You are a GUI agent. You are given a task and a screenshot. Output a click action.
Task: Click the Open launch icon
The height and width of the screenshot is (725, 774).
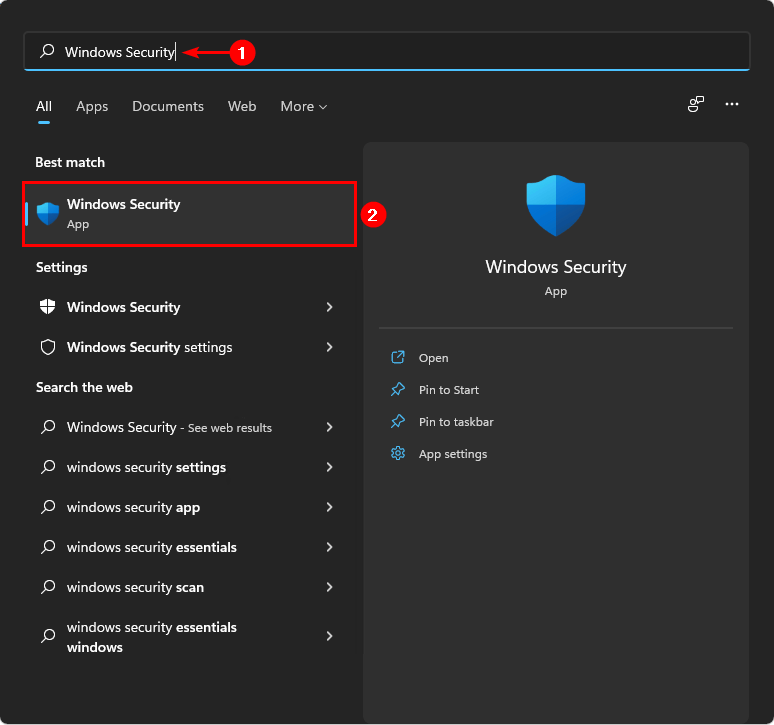pos(398,357)
